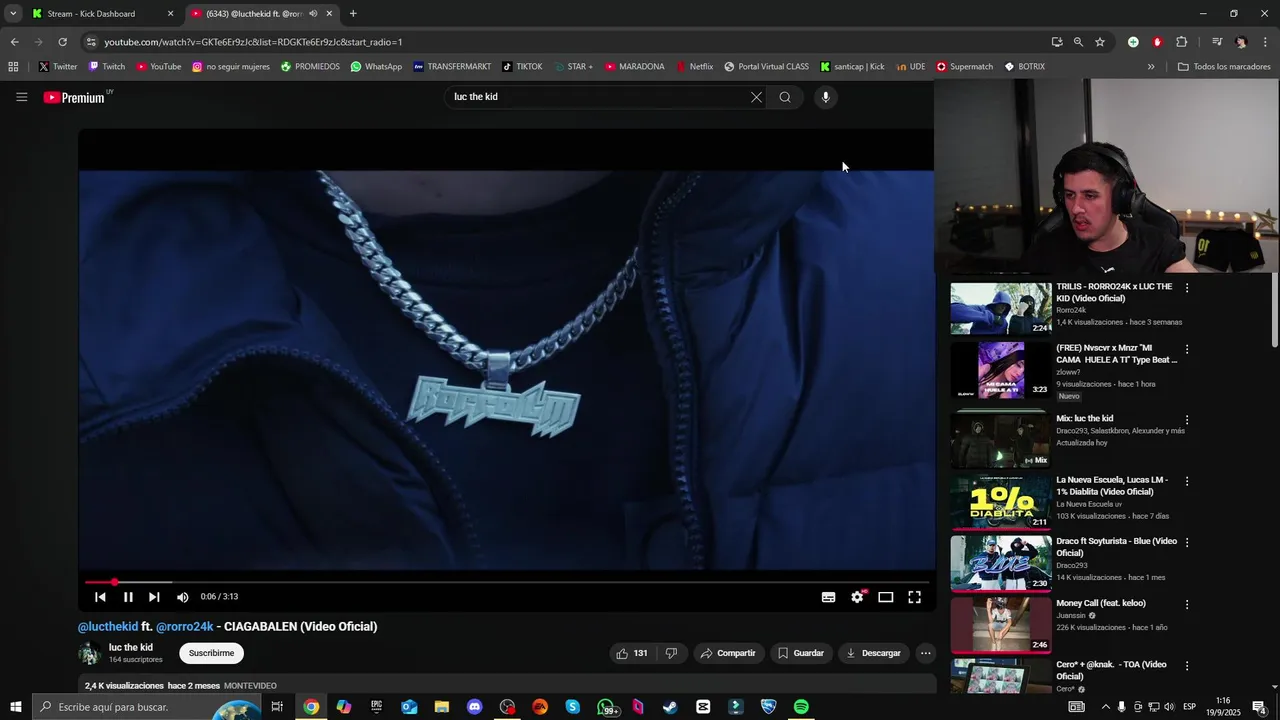Subscribe with Suscribirme button
This screenshot has height=720, width=1280.
(211, 653)
